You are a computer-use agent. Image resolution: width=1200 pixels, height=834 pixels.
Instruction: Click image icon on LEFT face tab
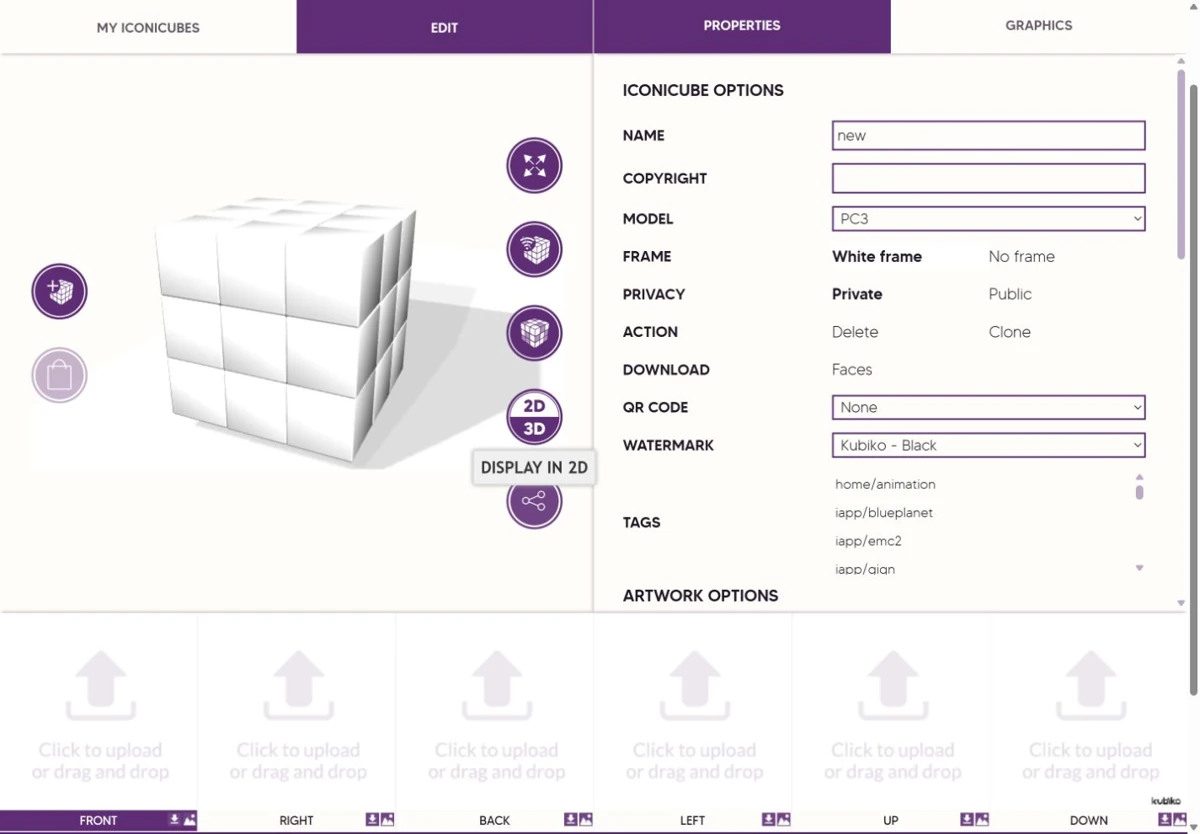[784, 820]
